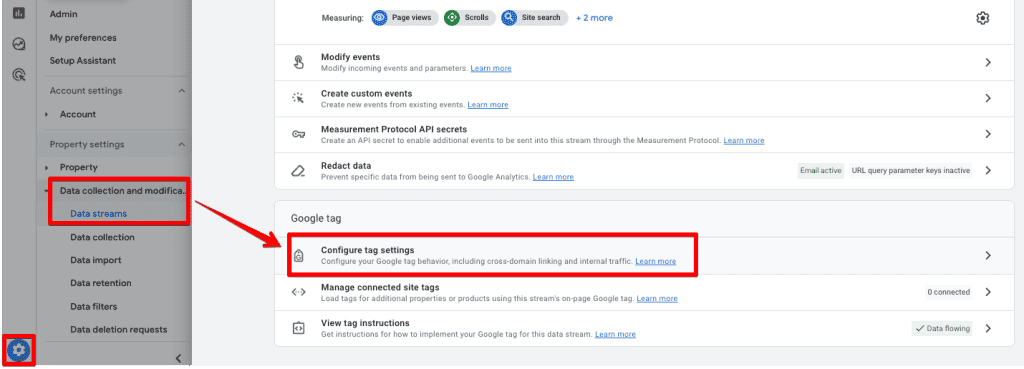
Task: Click the 'Email active' status badge
Action: tap(821, 171)
